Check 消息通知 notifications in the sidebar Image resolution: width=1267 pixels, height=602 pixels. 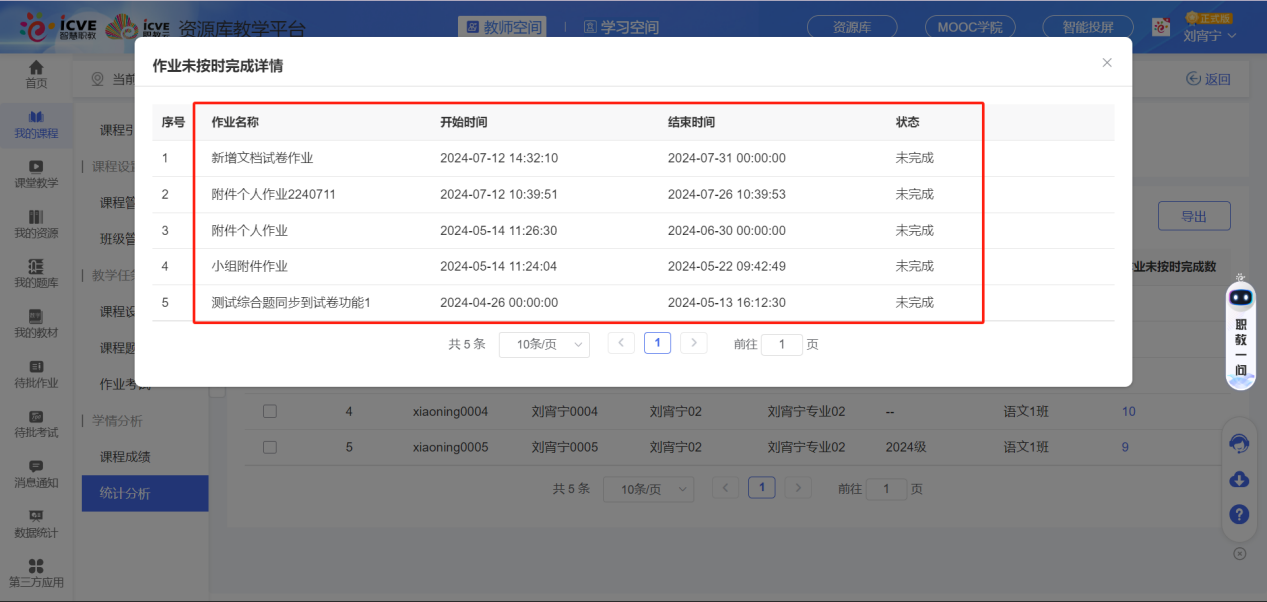click(x=36, y=474)
